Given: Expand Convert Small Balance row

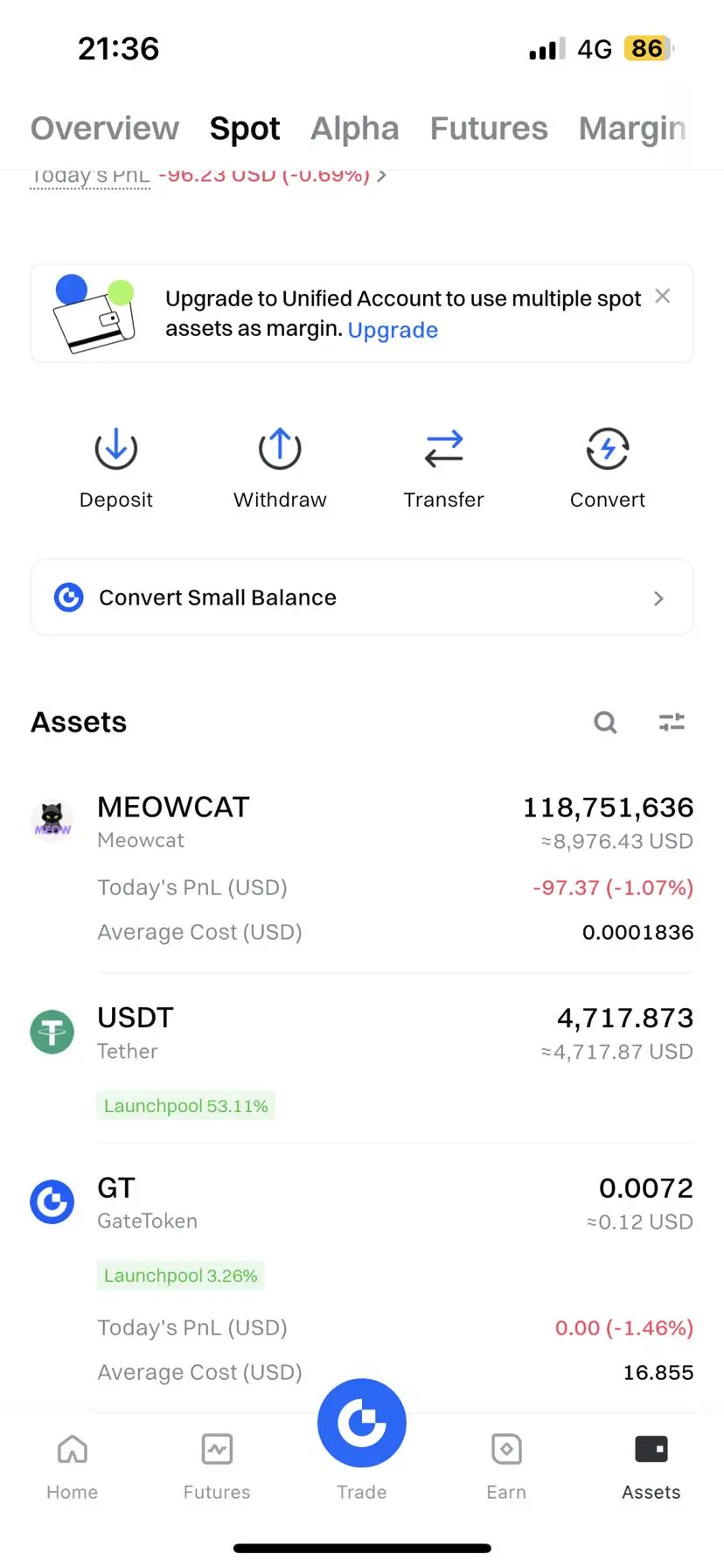Looking at the screenshot, I should (362, 598).
